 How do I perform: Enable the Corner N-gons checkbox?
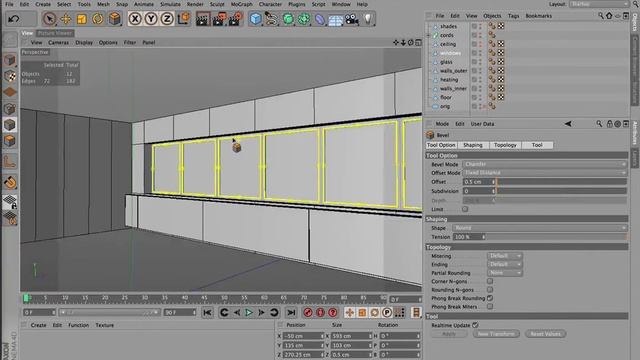[x=490, y=281]
